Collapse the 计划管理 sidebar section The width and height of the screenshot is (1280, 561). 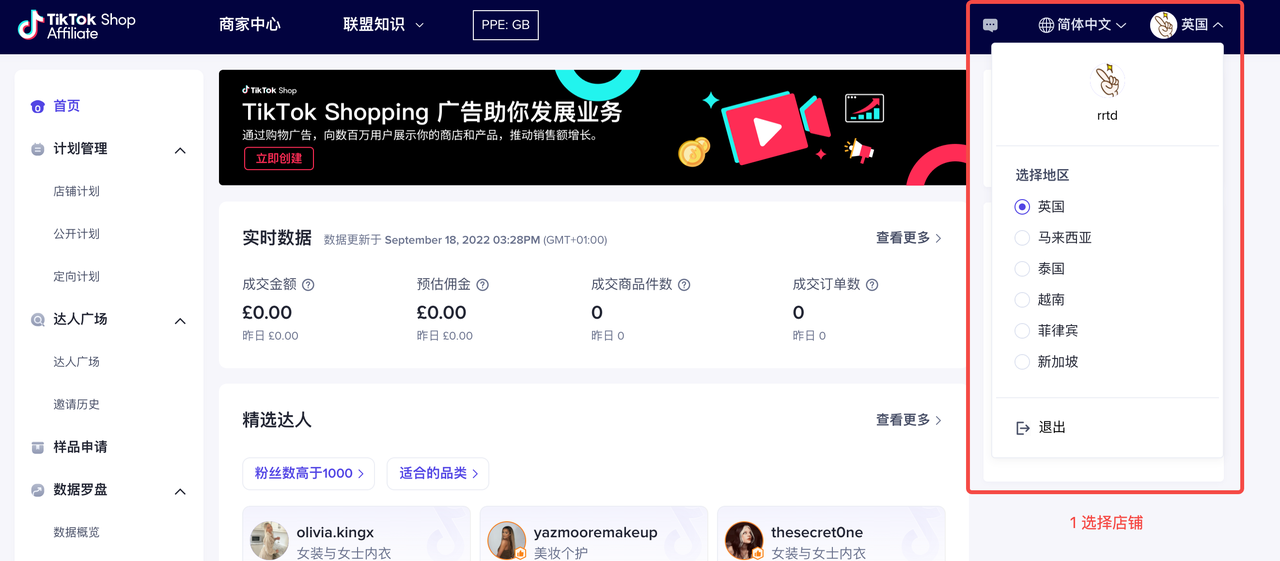click(180, 150)
